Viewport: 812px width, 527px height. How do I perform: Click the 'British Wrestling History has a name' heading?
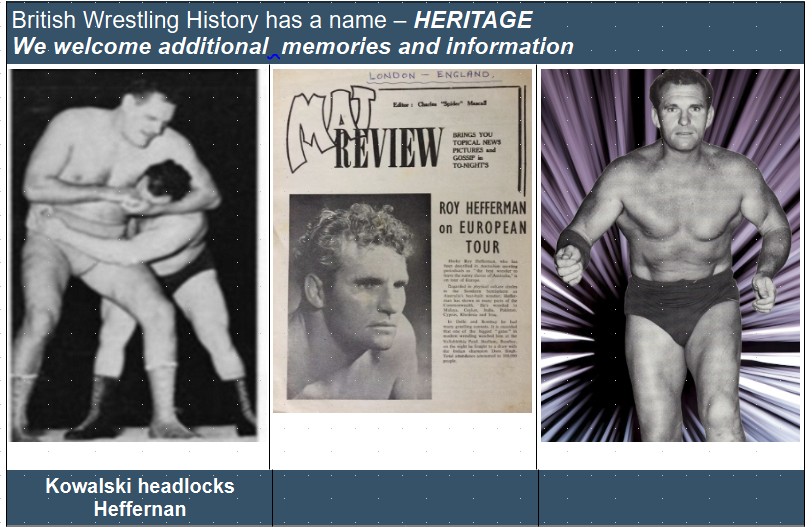click(x=199, y=20)
